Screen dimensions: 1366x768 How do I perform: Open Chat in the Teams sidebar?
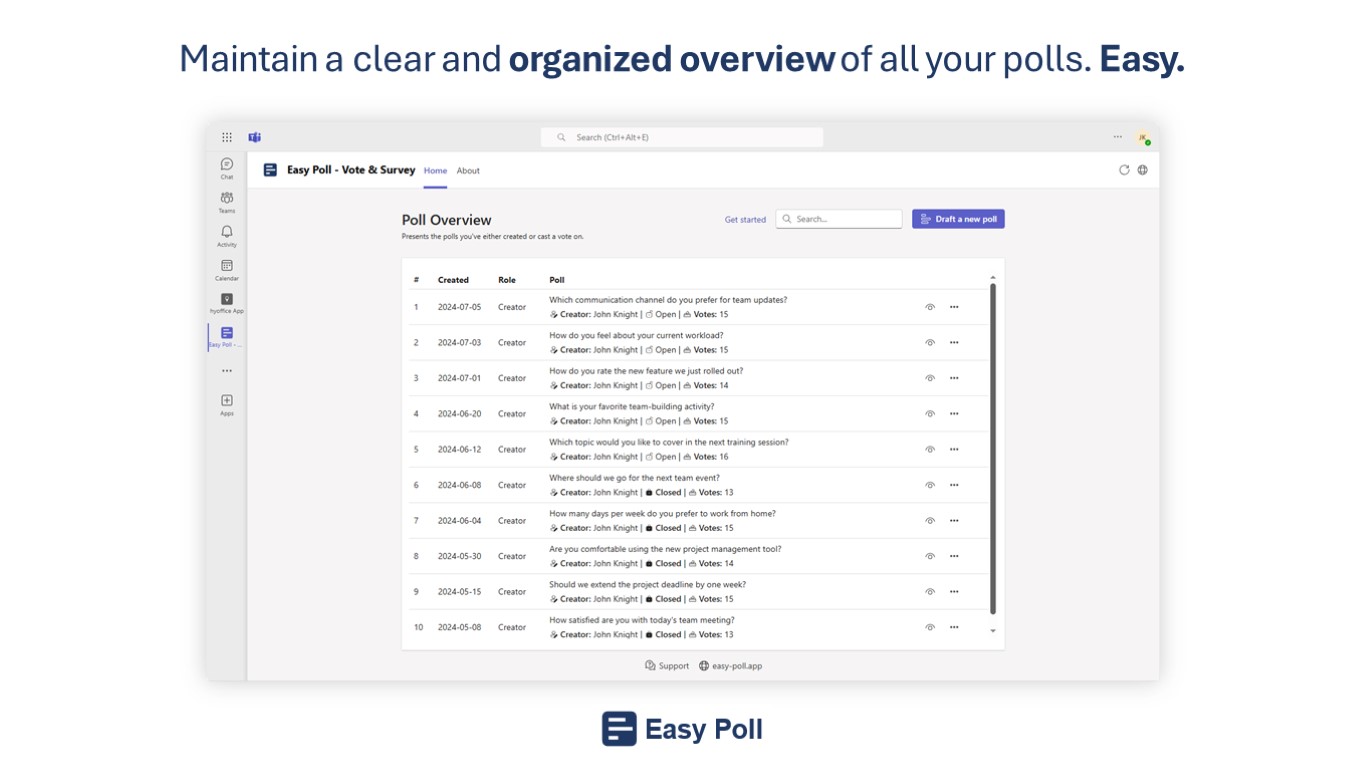point(227,166)
